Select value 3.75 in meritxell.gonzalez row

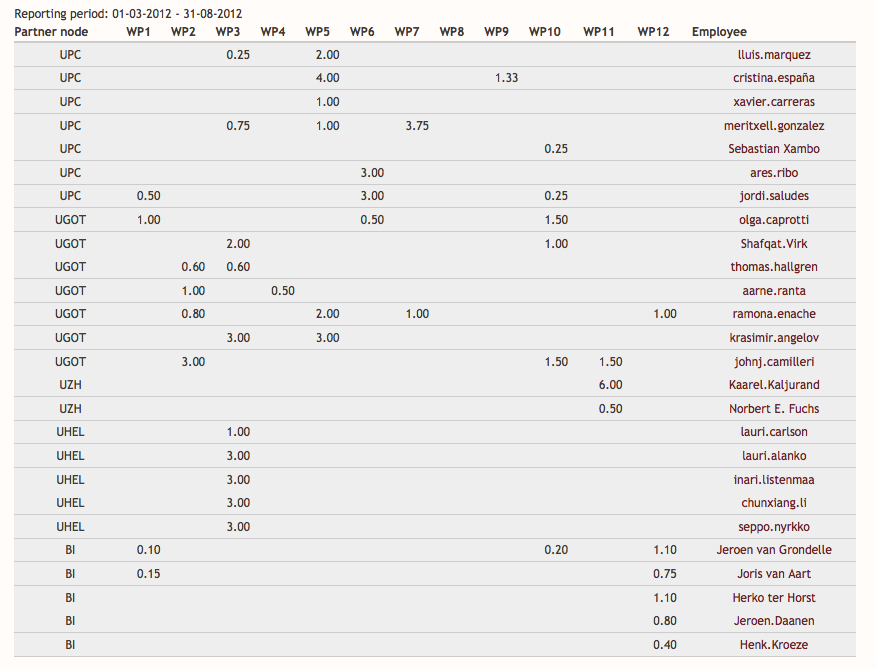click(x=417, y=126)
